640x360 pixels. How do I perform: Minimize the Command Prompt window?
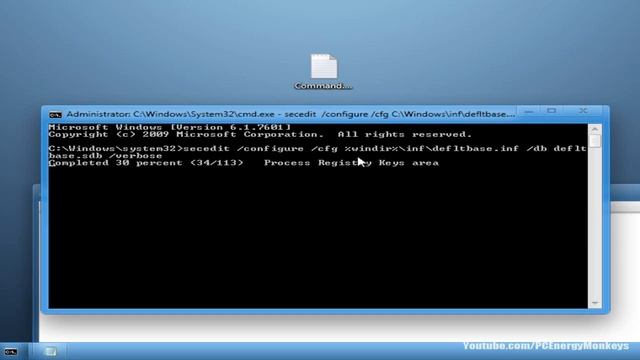[x=529, y=111]
